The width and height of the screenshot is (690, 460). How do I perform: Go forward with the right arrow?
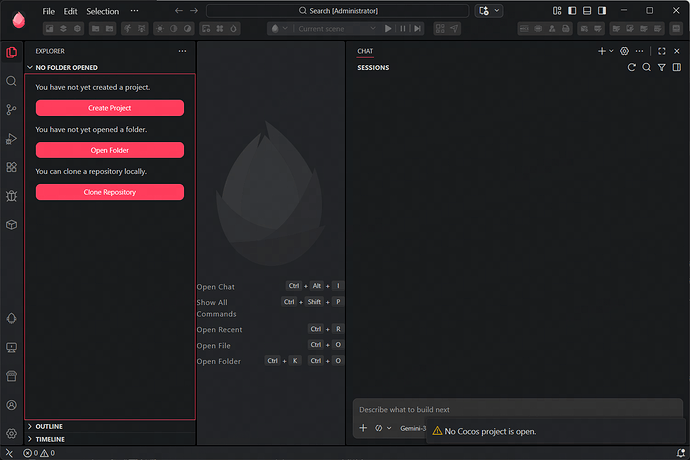[x=194, y=11]
